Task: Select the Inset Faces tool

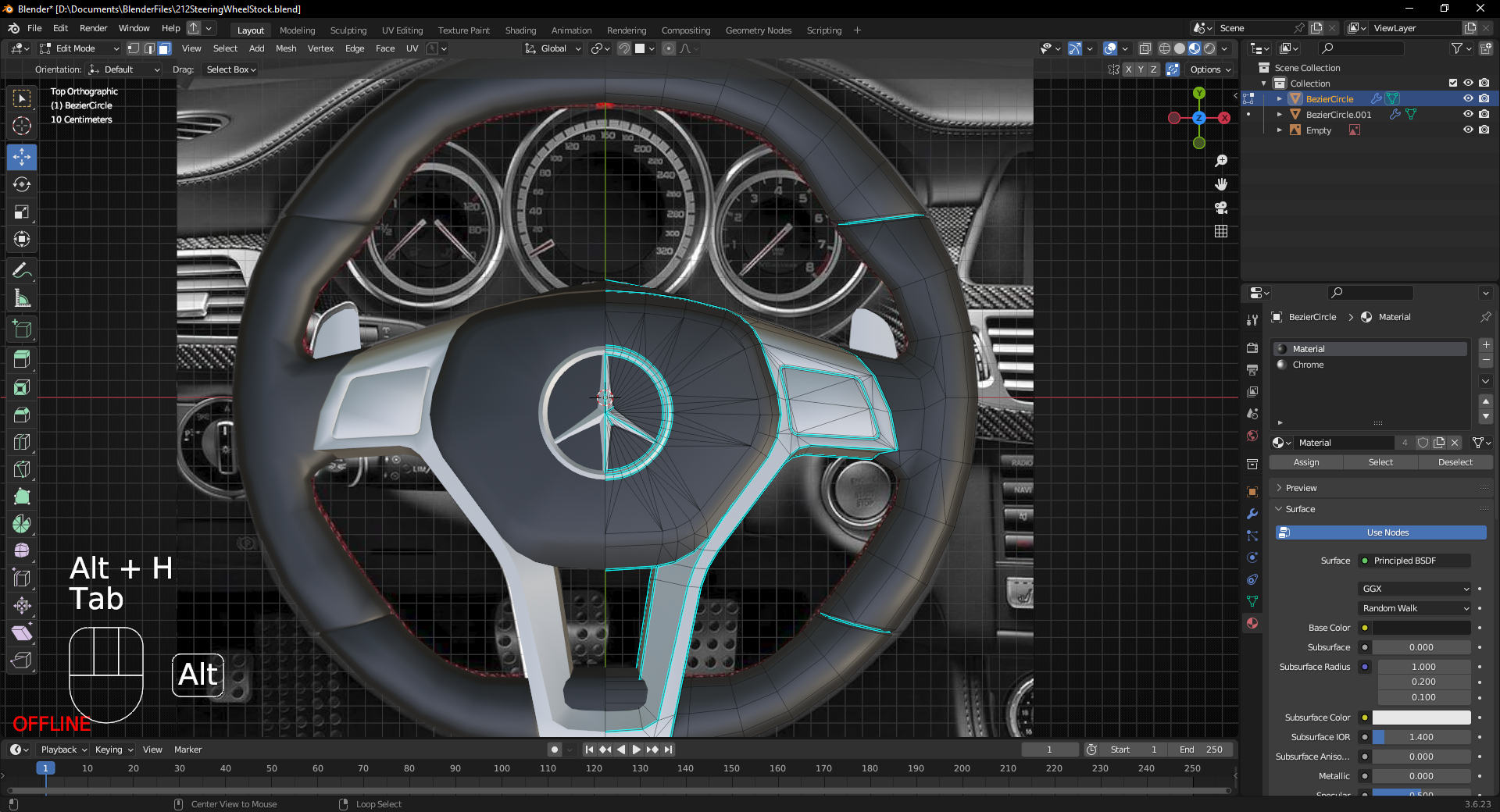Action: point(22,387)
